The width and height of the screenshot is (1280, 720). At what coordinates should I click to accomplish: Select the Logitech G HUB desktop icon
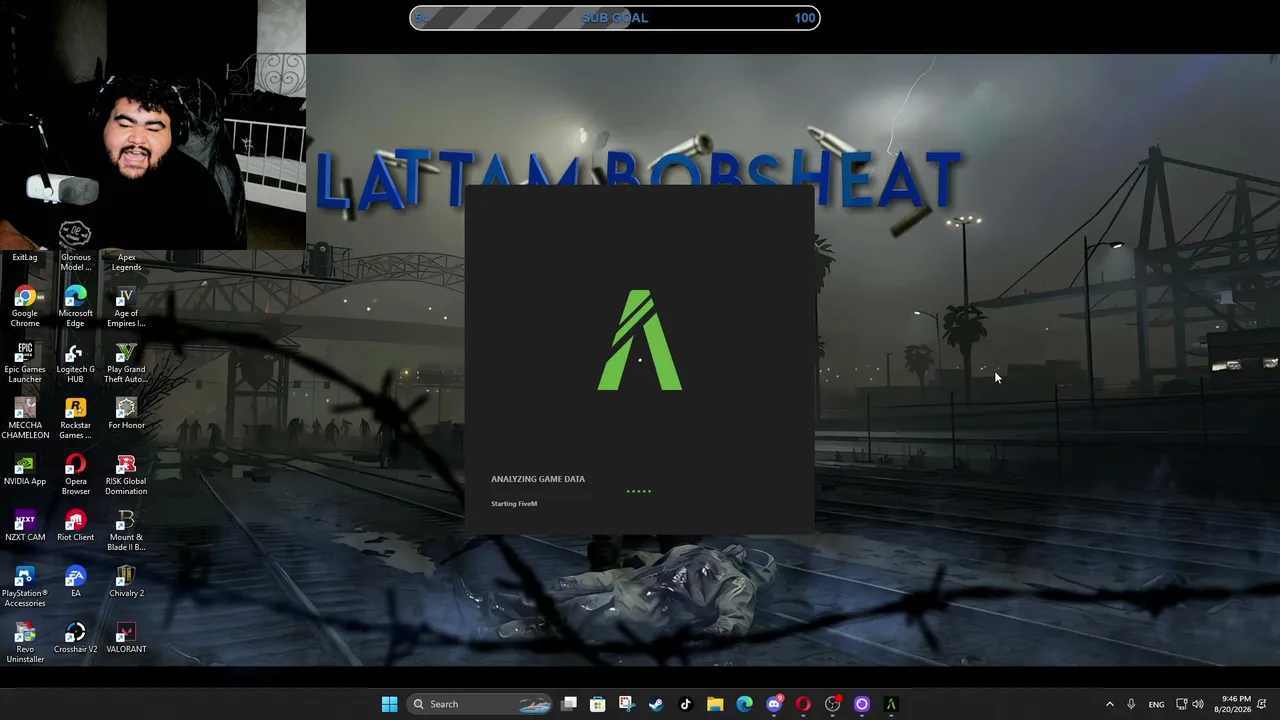tap(75, 363)
